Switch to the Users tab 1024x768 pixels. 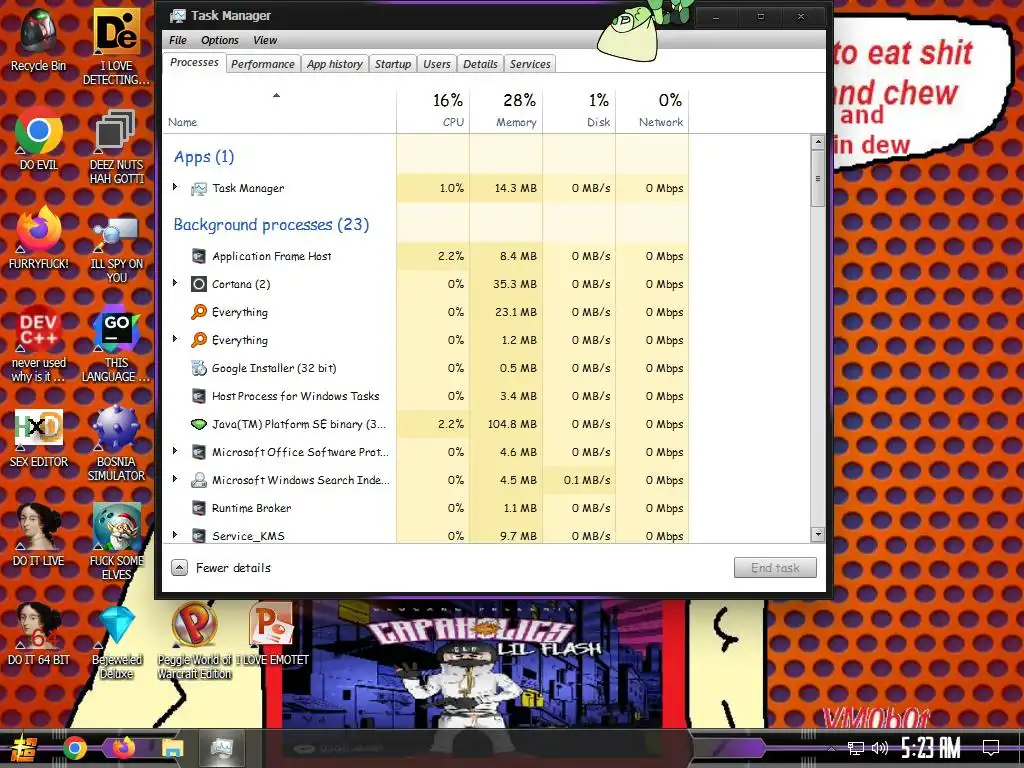point(437,64)
